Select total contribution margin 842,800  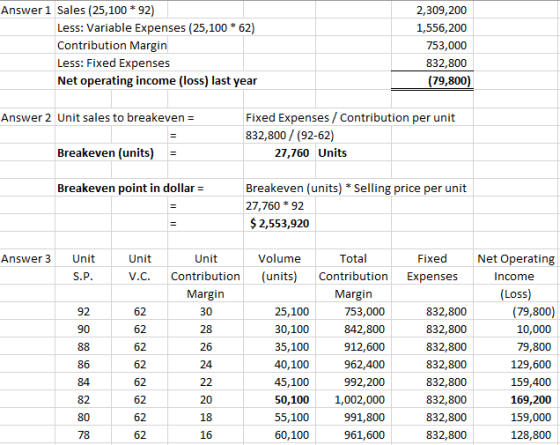coord(365,329)
